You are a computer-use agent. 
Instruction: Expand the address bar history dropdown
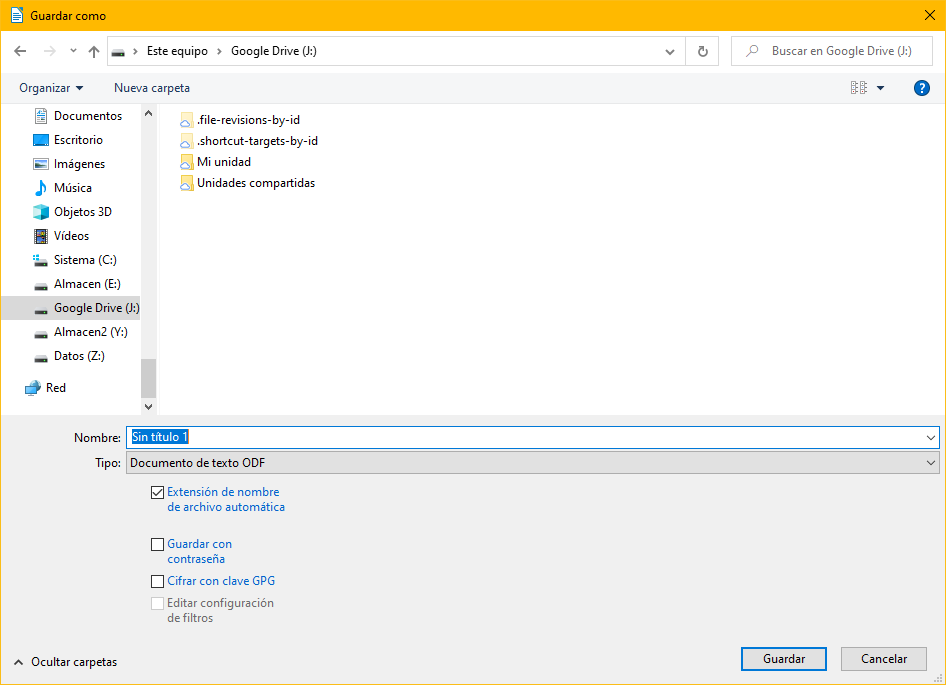[670, 51]
